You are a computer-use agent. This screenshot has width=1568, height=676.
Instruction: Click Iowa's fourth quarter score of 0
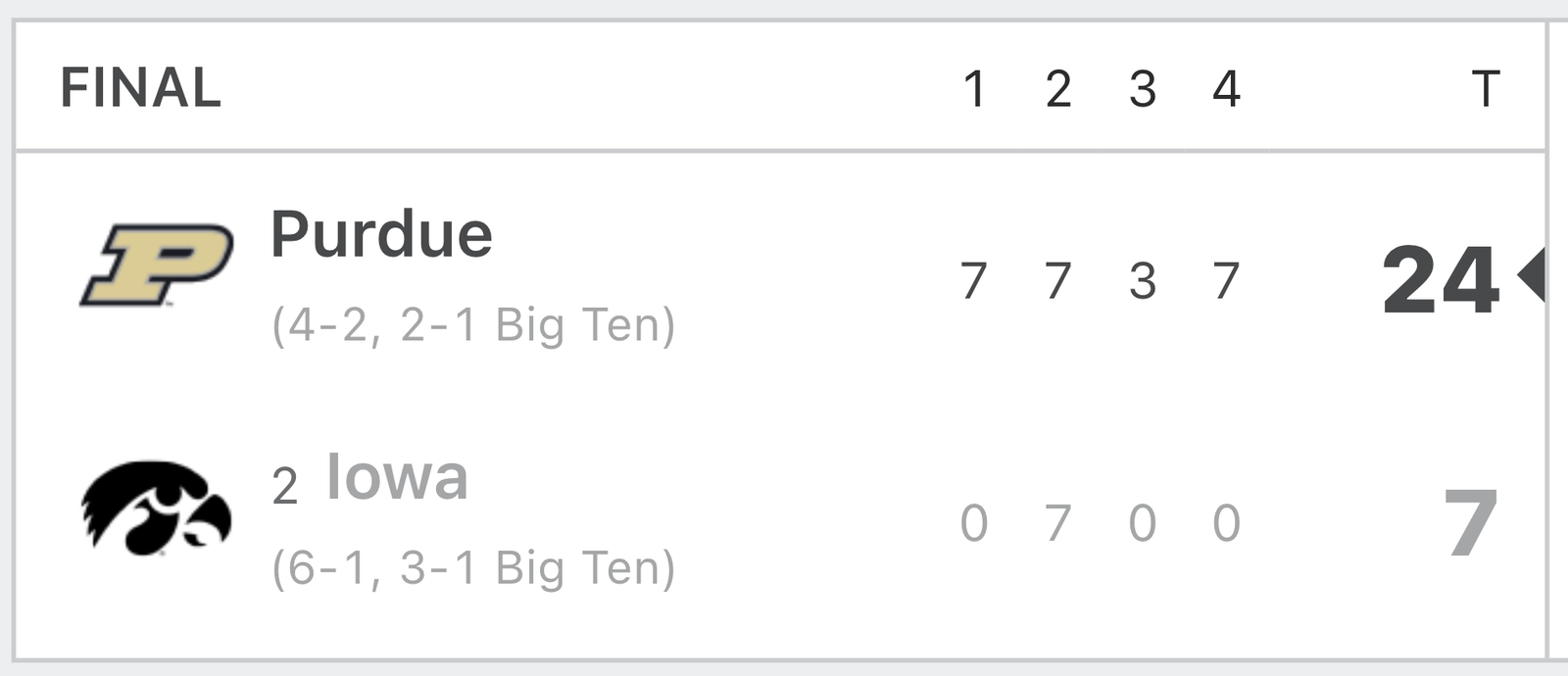point(1227,523)
